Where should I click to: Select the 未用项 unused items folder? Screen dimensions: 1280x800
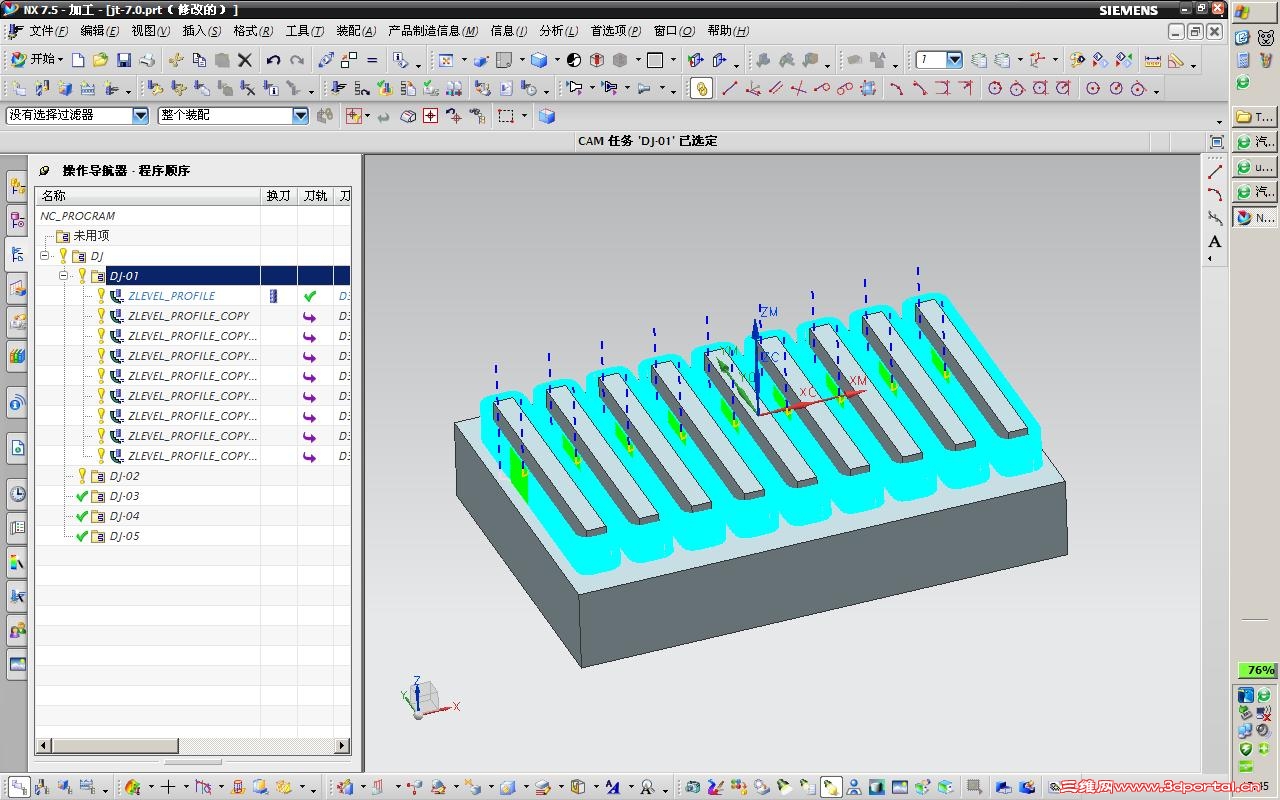(x=91, y=236)
